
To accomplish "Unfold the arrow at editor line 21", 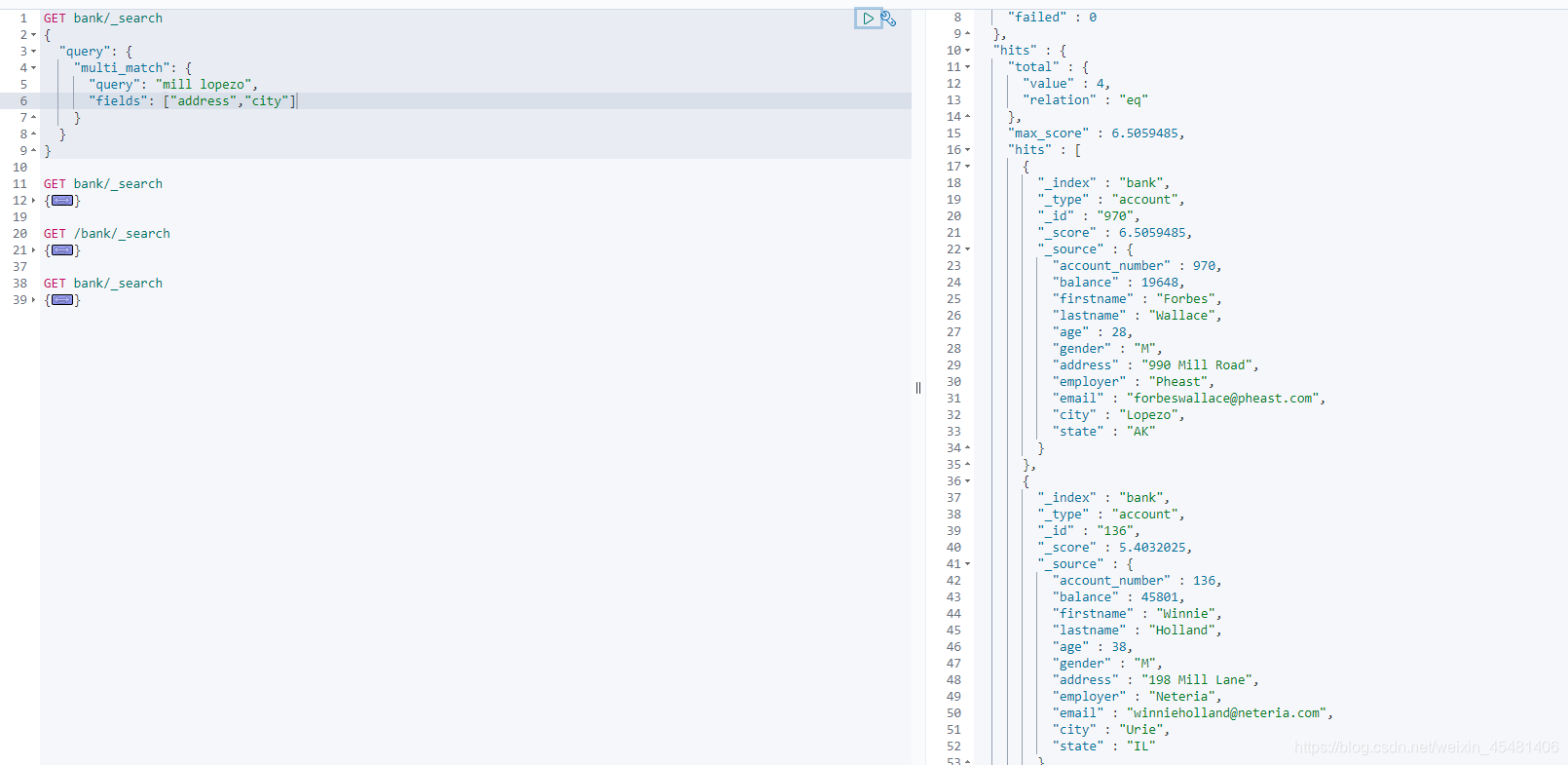I will 33,250.
